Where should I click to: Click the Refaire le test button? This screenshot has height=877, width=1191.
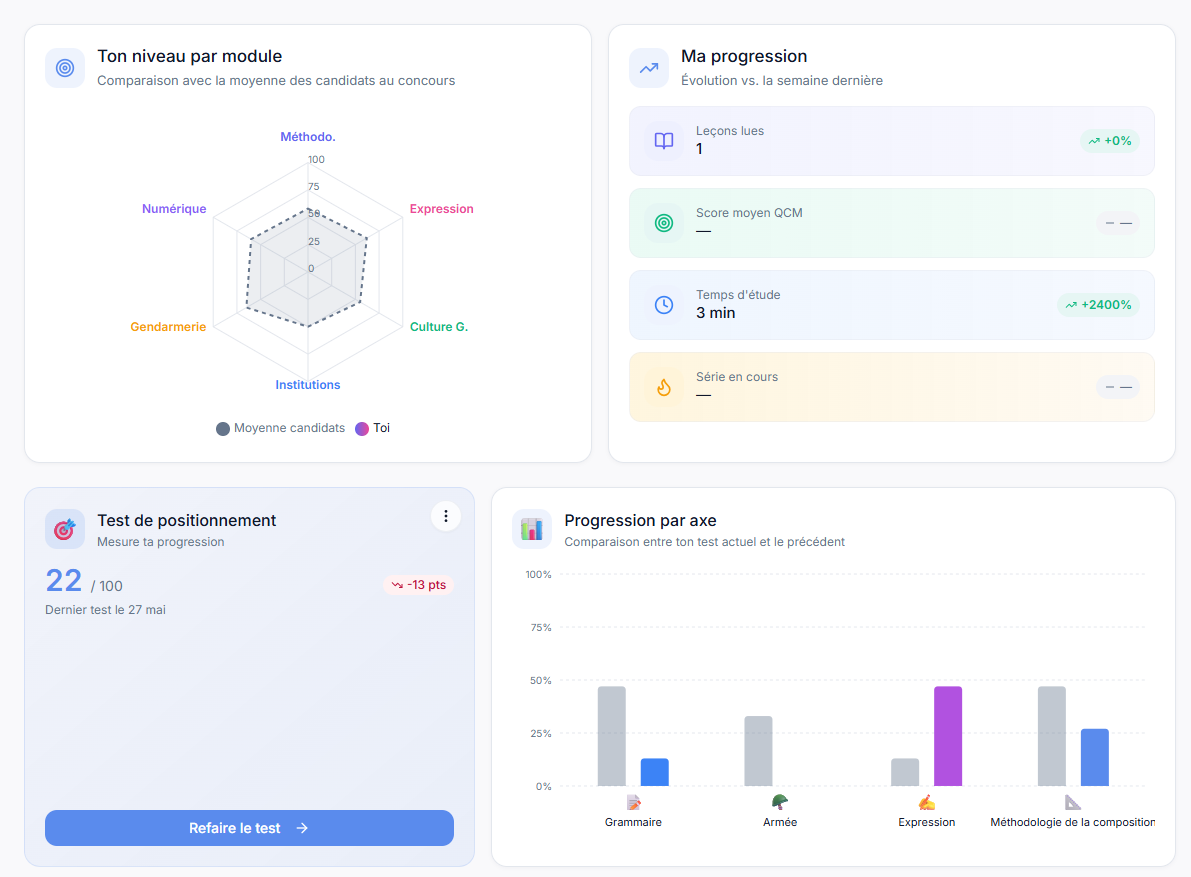pos(249,828)
